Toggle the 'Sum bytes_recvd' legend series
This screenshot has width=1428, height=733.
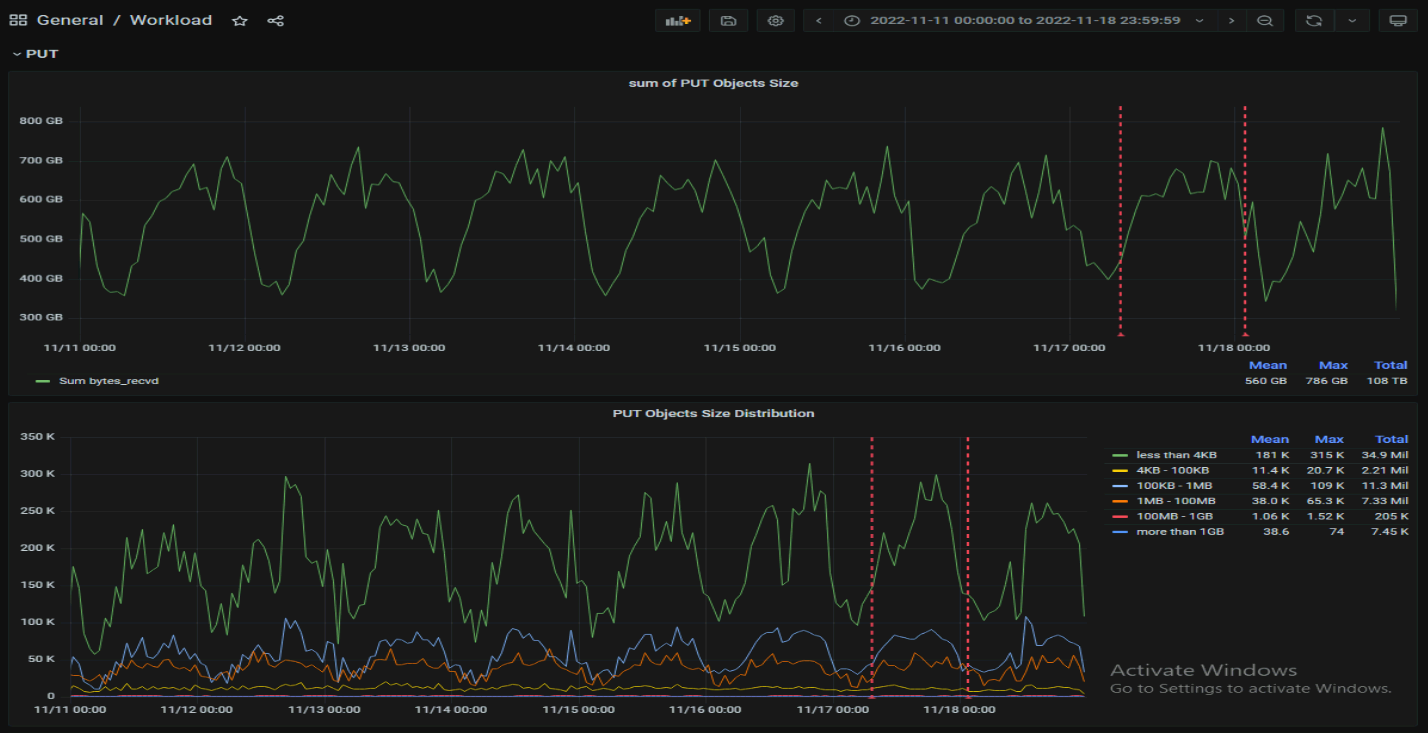[109, 381]
